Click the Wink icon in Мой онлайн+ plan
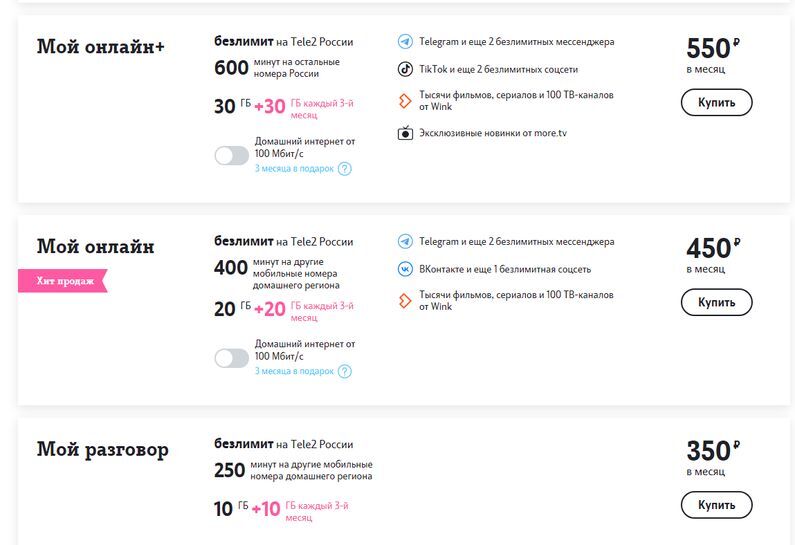The width and height of the screenshot is (795, 545). coord(405,100)
